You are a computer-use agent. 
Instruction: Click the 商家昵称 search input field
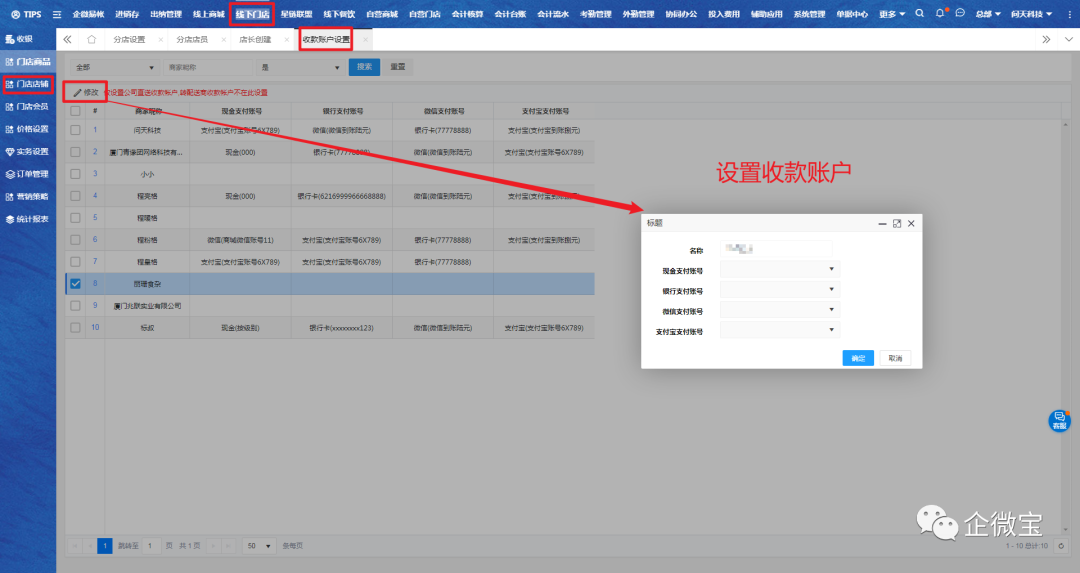point(208,67)
